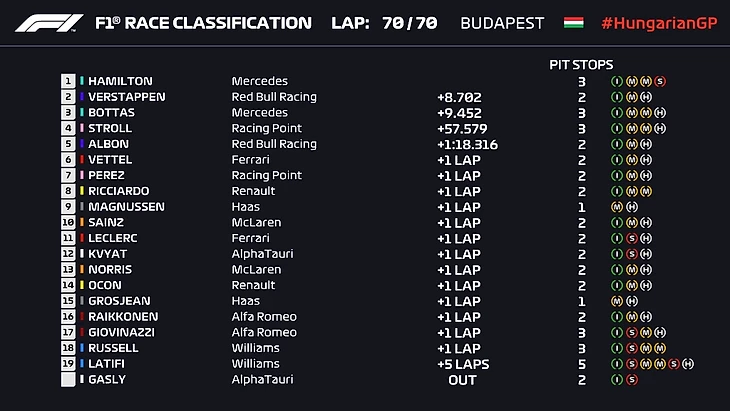Click Leclerc's soft tyre icon
This screenshot has width=730, height=411.
tap(632, 238)
